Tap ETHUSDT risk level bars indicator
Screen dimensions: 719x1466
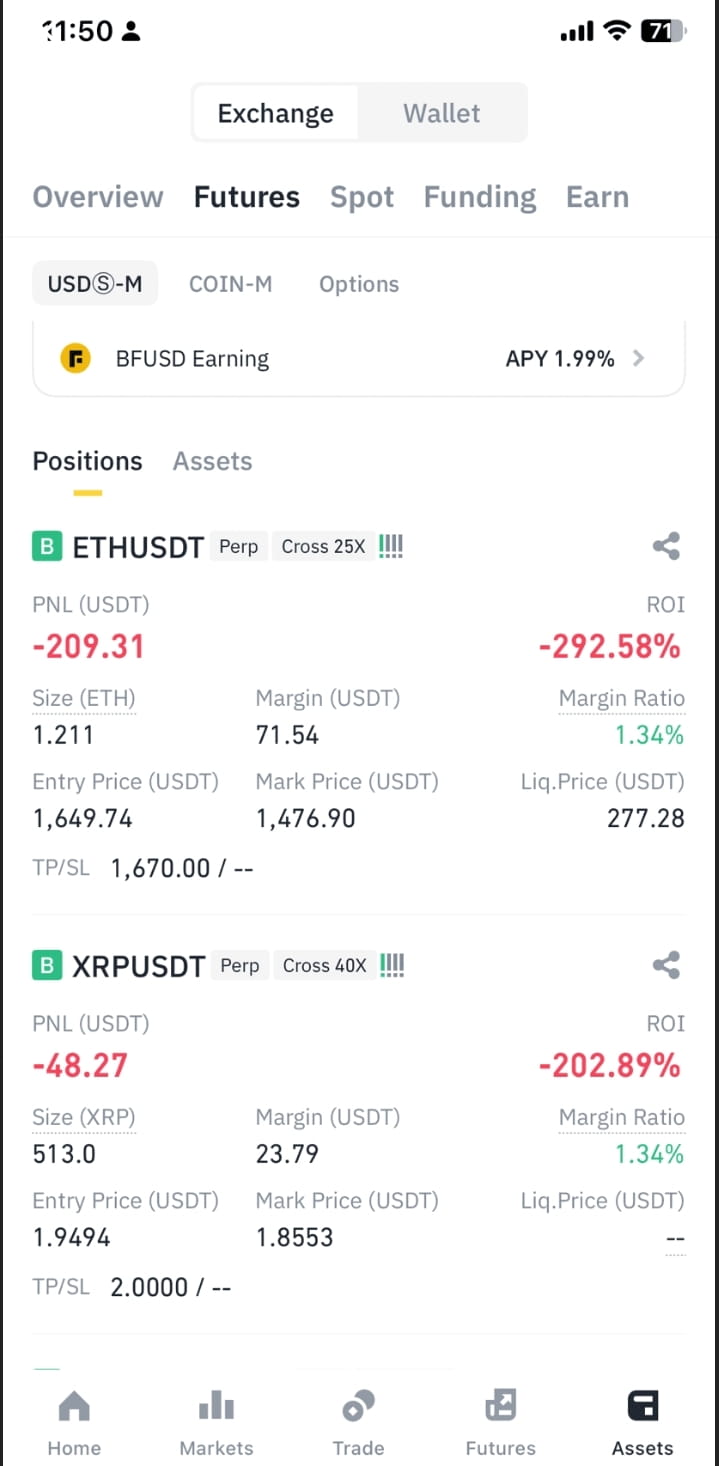pyautogui.click(x=392, y=547)
